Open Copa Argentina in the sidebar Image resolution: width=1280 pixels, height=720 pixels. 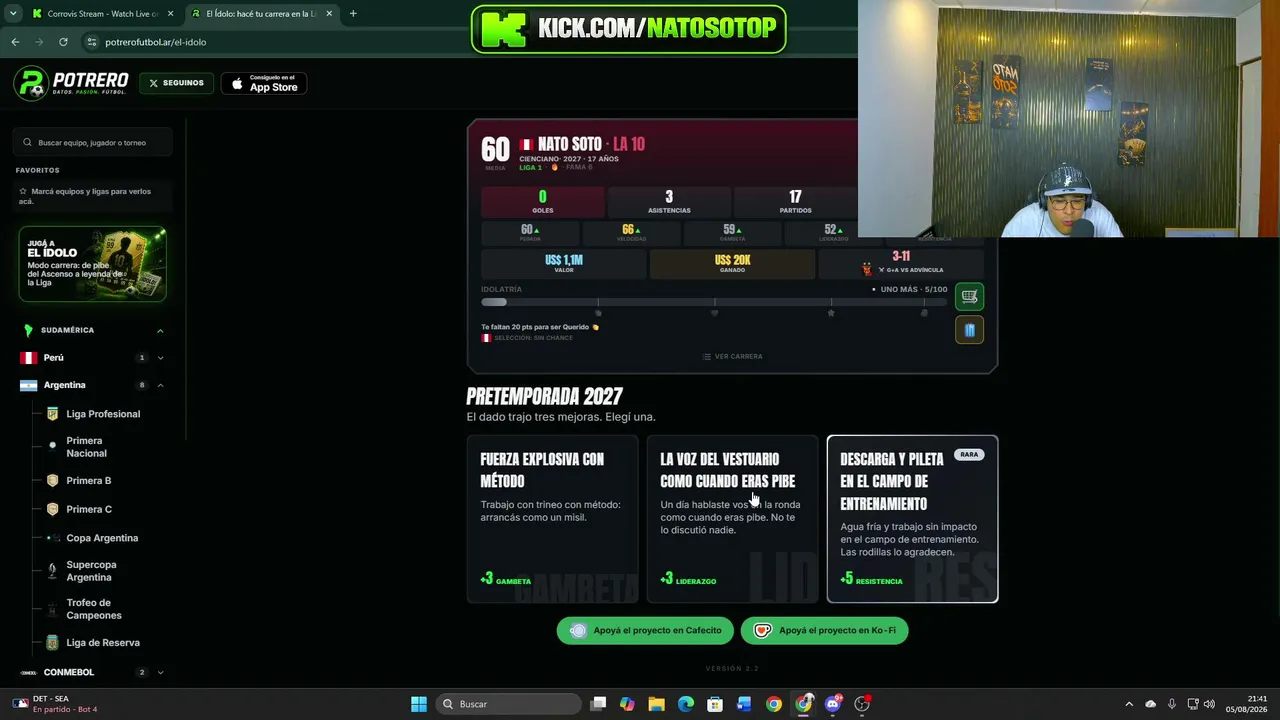point(102,538)
